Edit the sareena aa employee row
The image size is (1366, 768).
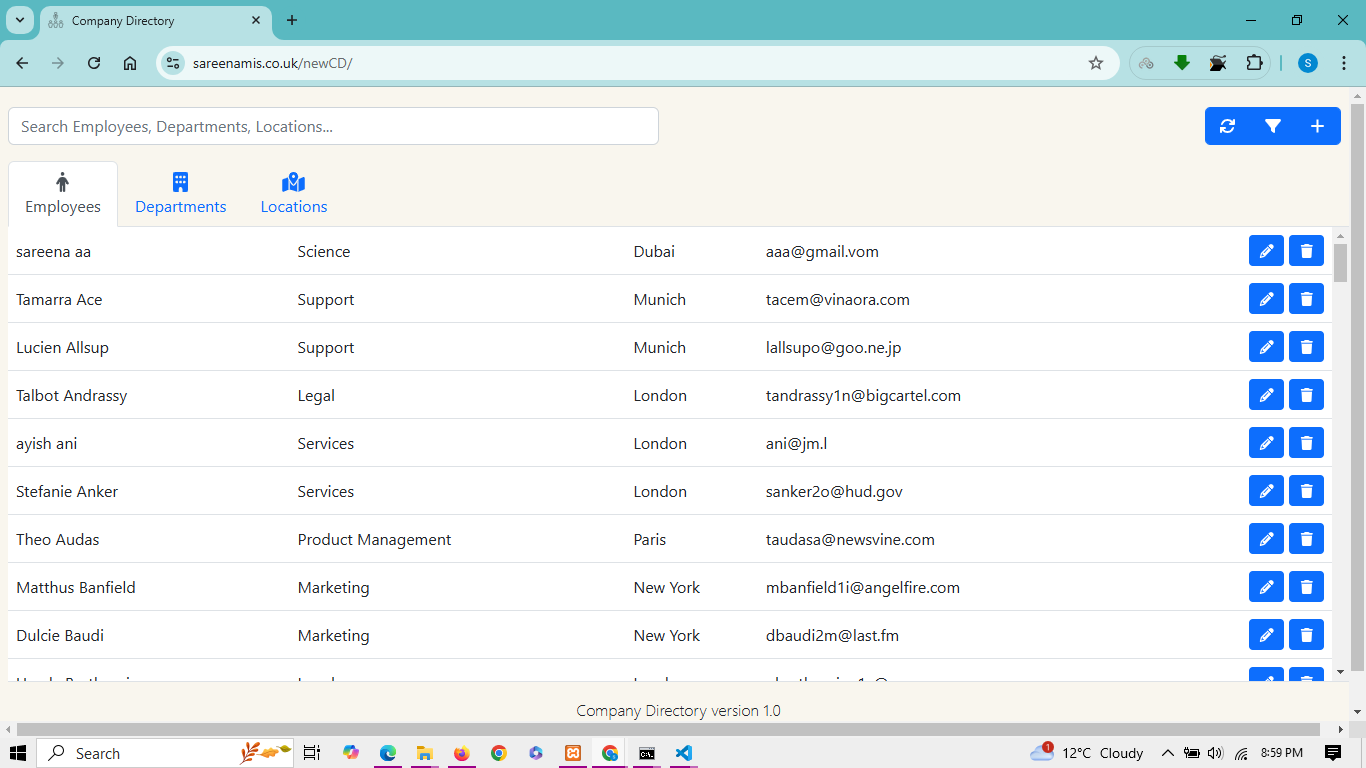click(1266, 251)
